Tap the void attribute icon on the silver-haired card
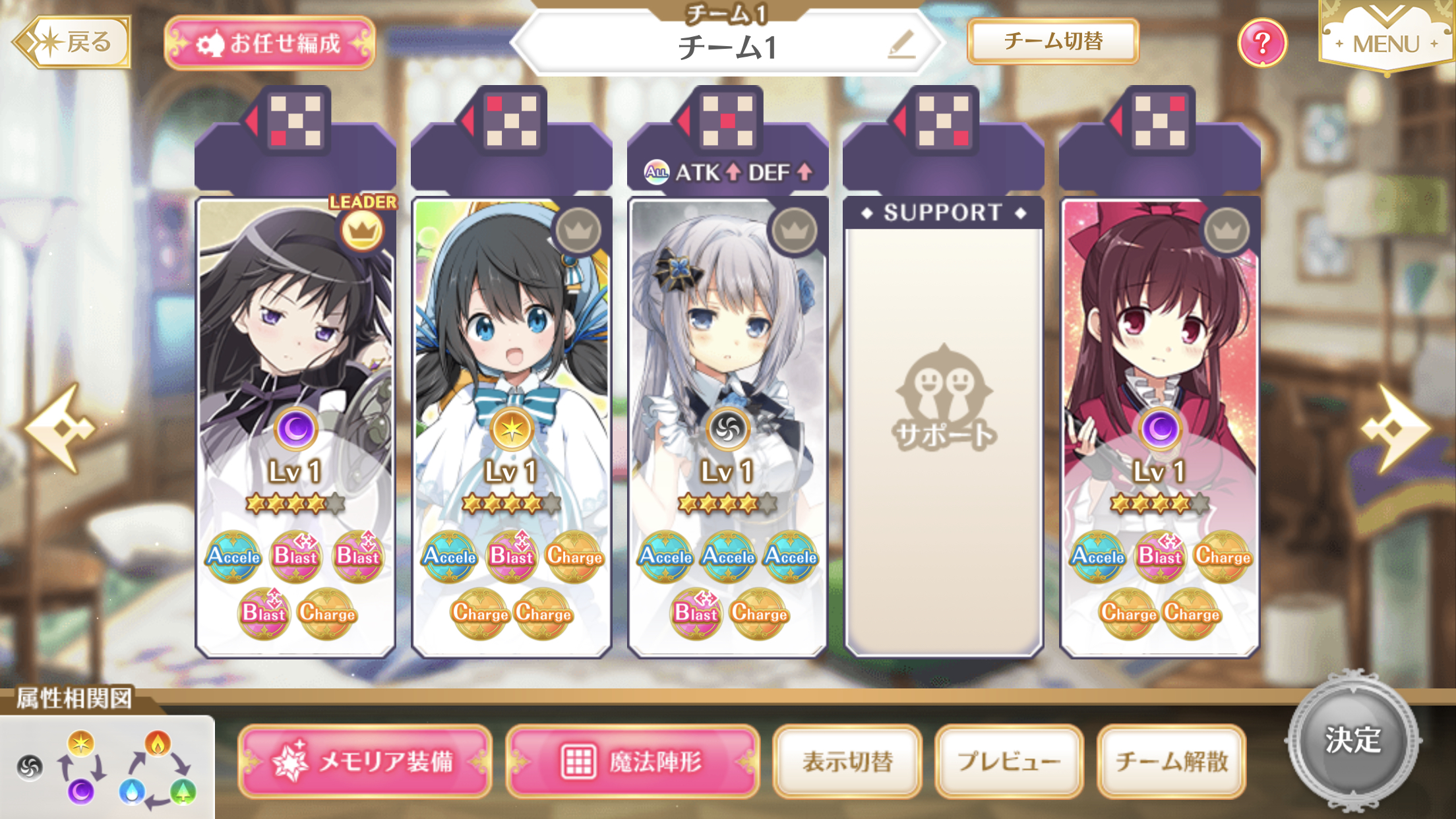1456x819 pixels. (727, 429)
